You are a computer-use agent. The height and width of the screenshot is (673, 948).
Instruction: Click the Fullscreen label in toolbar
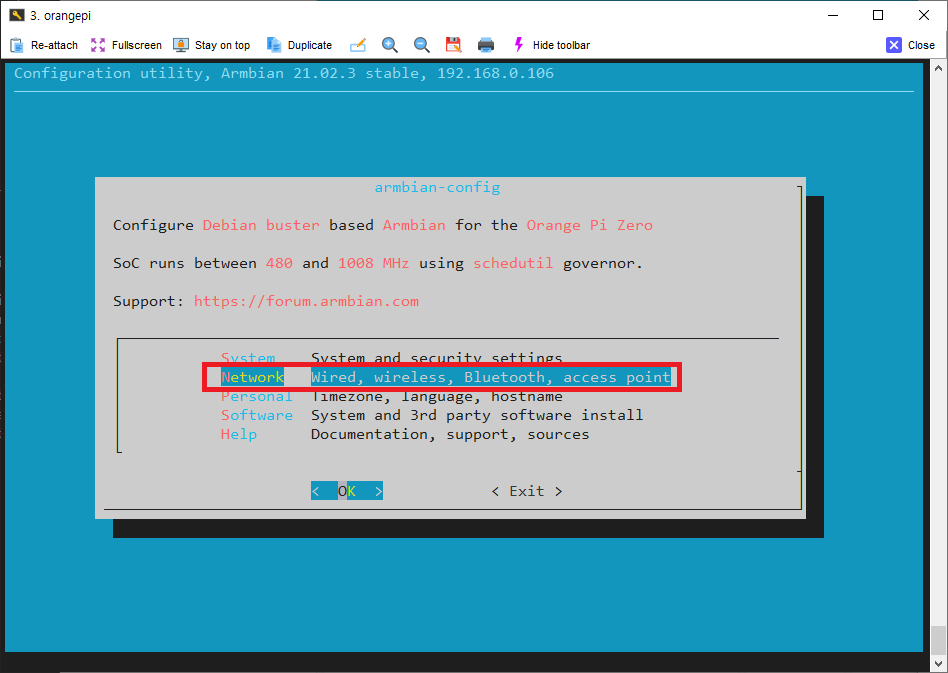(137, 45)
